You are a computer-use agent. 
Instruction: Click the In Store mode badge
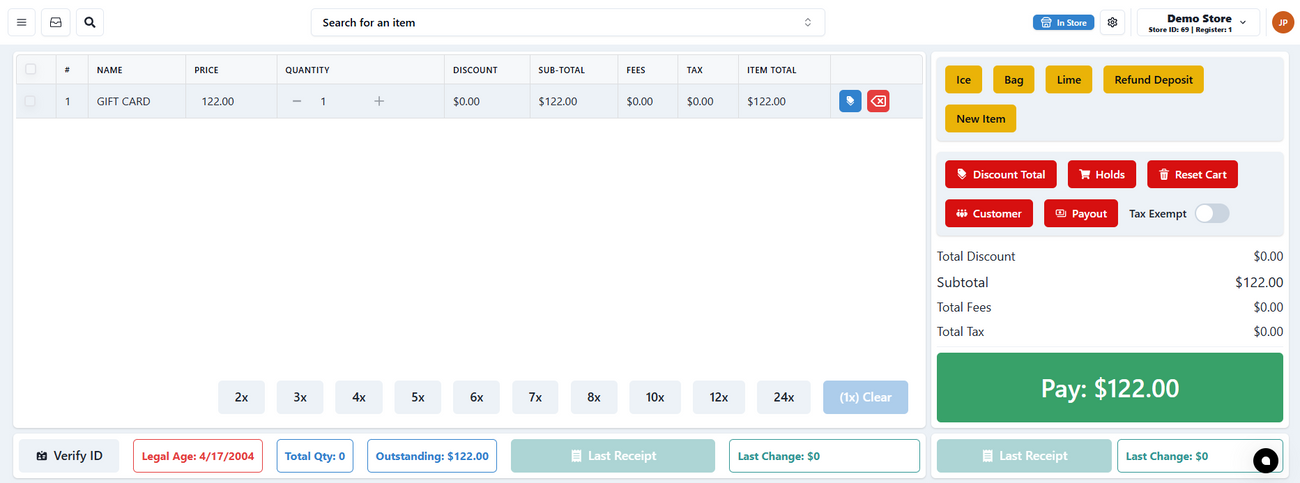coord(1063,22)
